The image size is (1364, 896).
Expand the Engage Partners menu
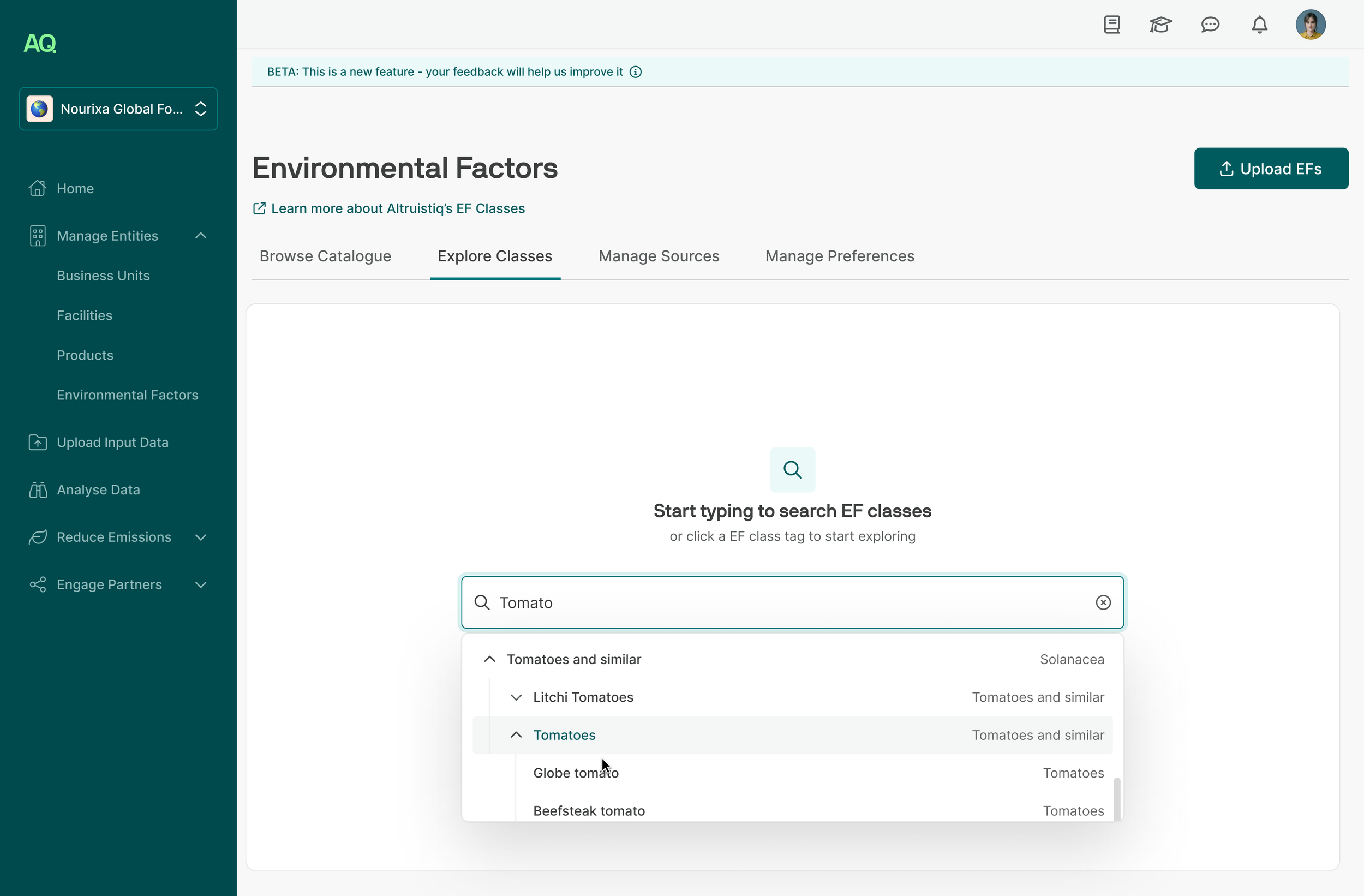tap(201, 585)
